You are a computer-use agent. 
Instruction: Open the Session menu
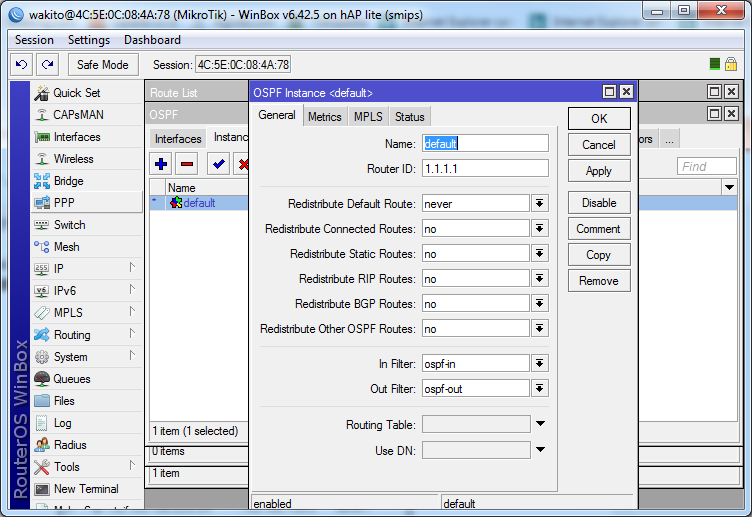(34, 40)
